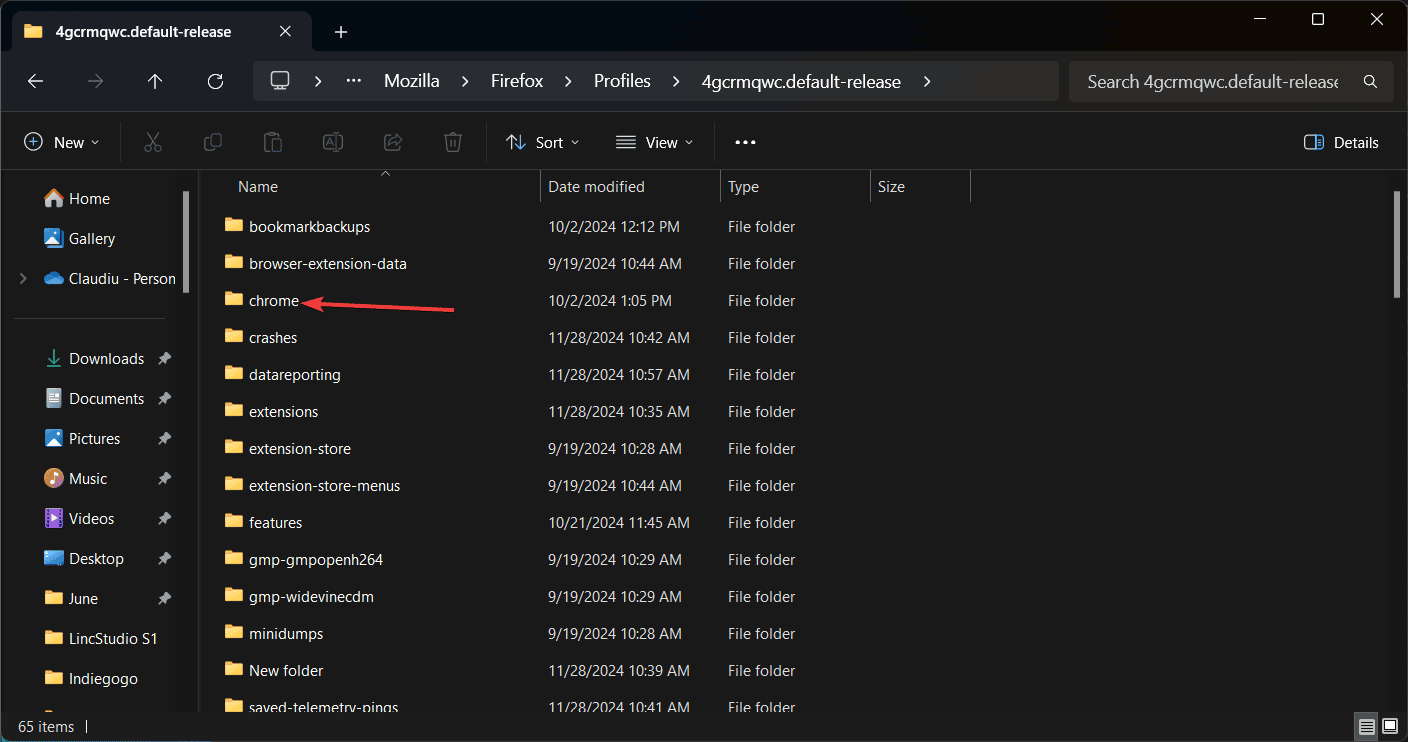Click the Cut scissors icon
Viewport: 1408px width, 742px height.
click(153, 143)
